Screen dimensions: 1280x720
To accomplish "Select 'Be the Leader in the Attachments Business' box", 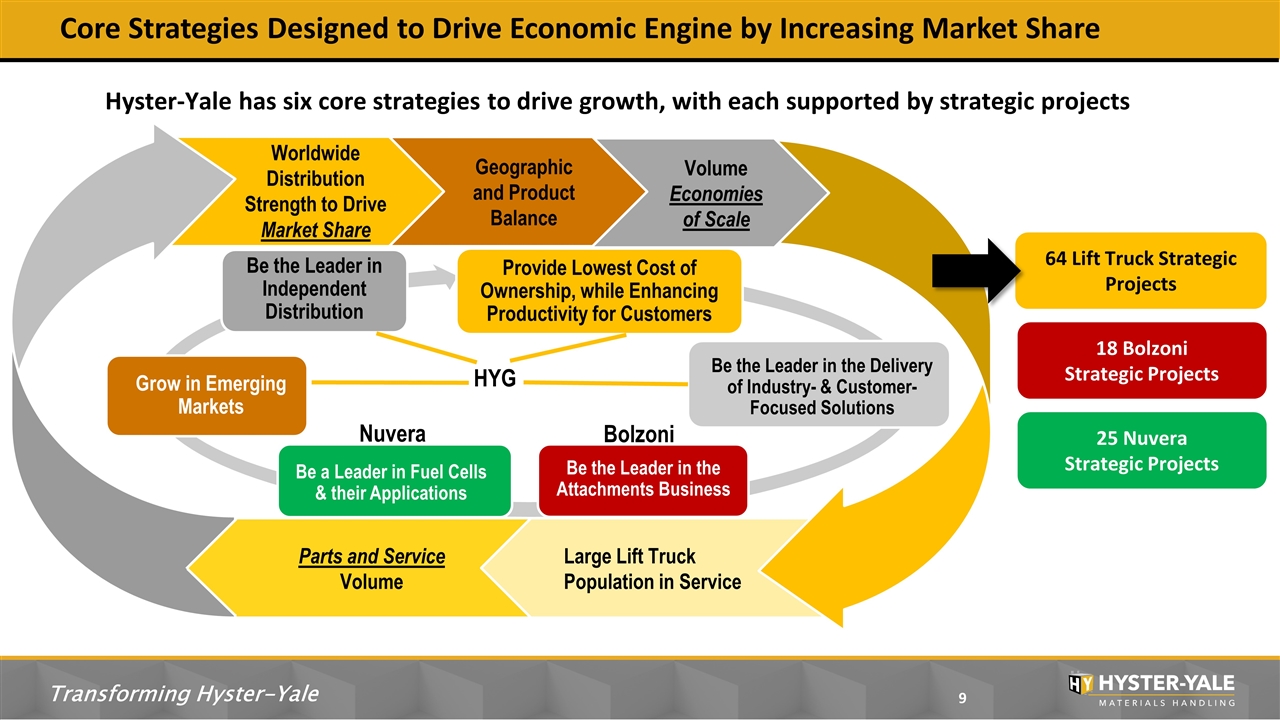I will pyautogui.click(x=643, y=480).
